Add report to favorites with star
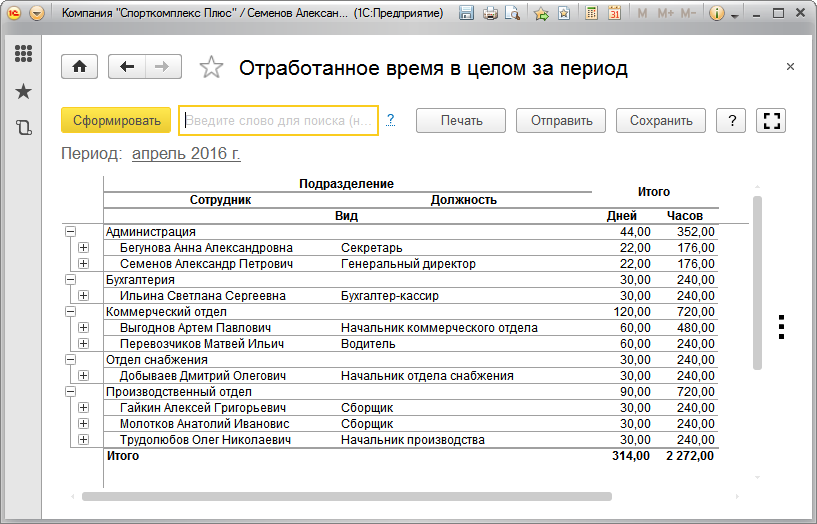Viewport: 817px width, 524px height. pos(211,68)
